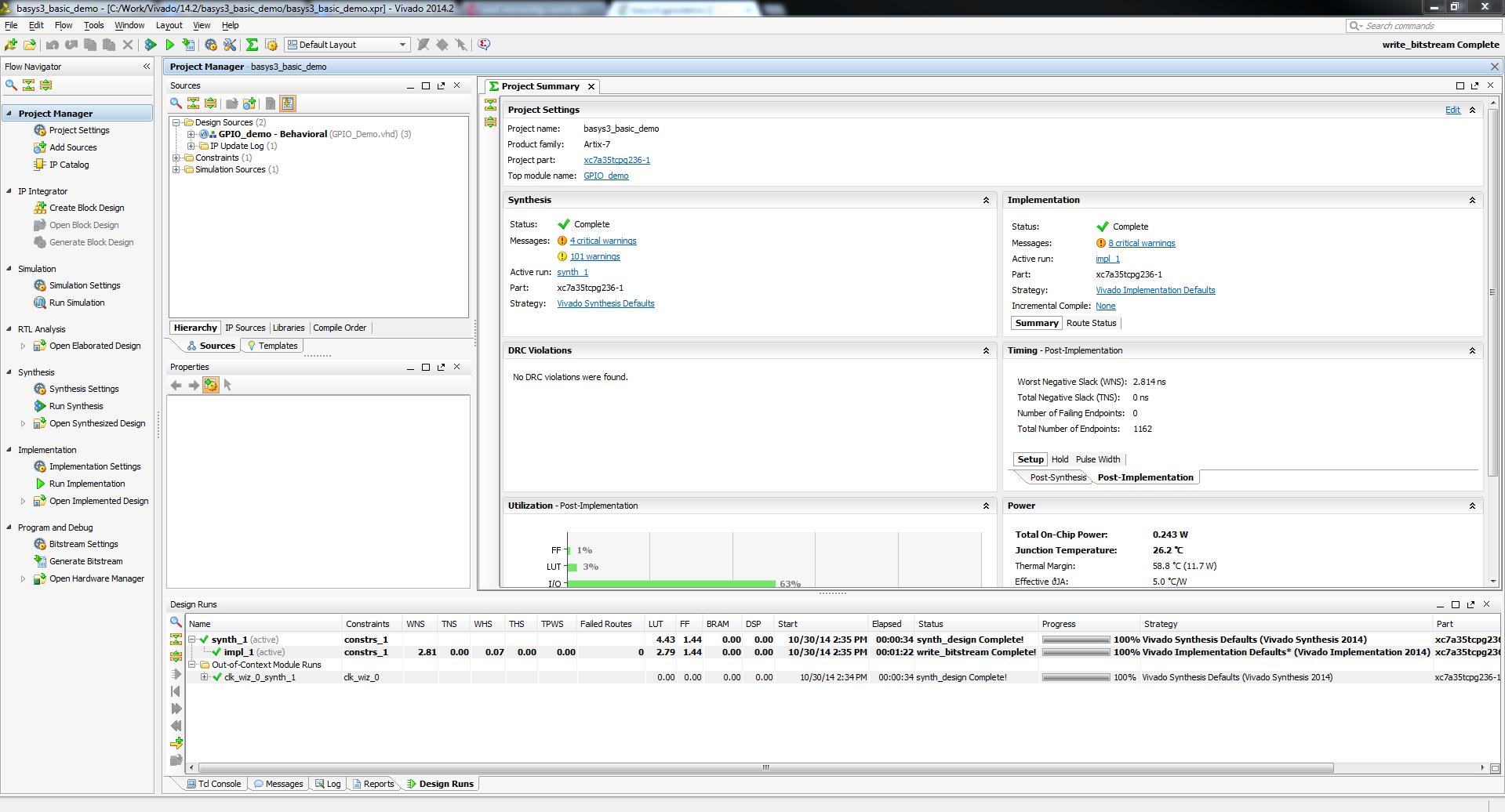The image size is (1505, 812).
Task: Open the Tools menu
Action: (x=94, y=25)
